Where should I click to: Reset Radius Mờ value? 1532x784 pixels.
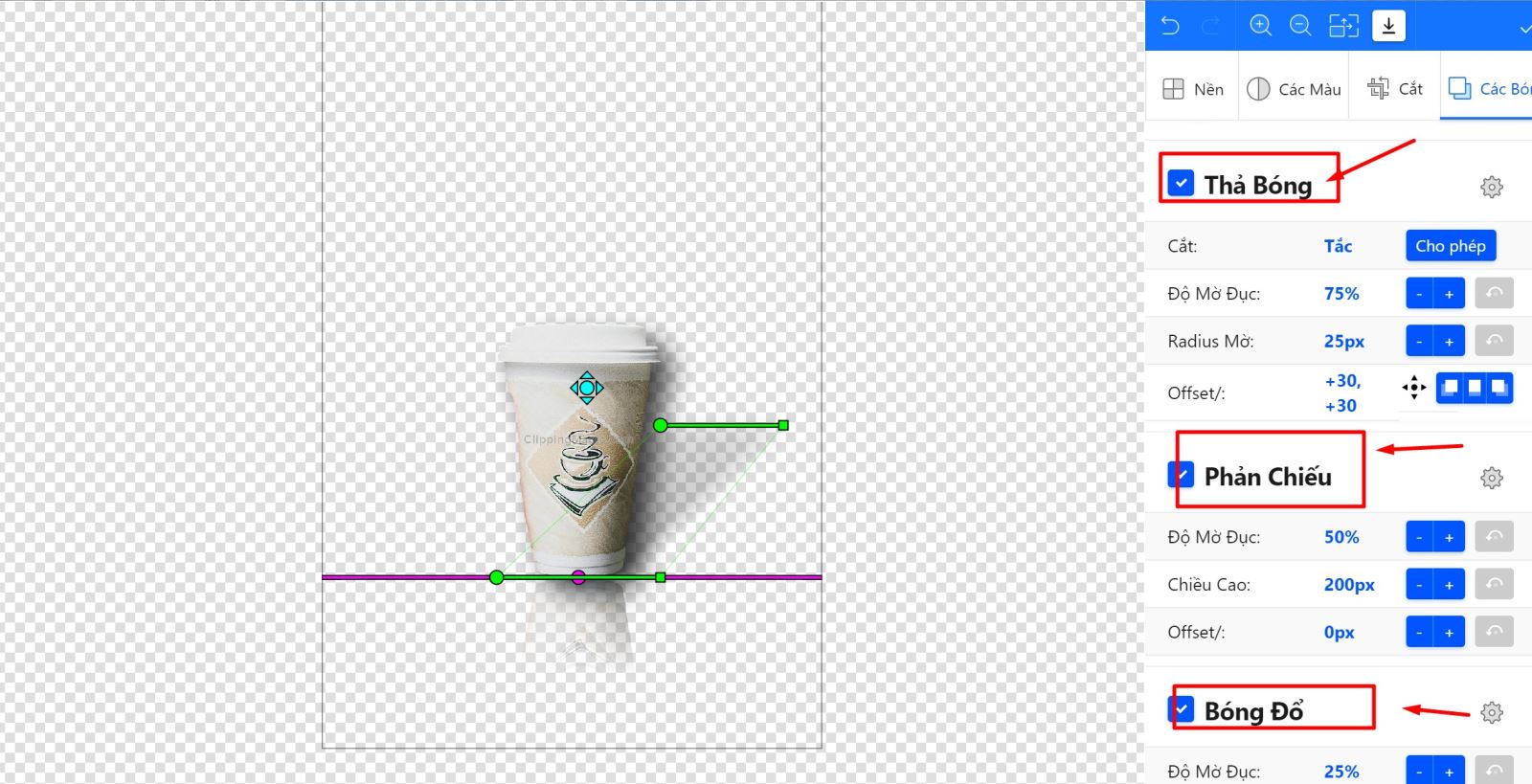[x=1494, y=341]
